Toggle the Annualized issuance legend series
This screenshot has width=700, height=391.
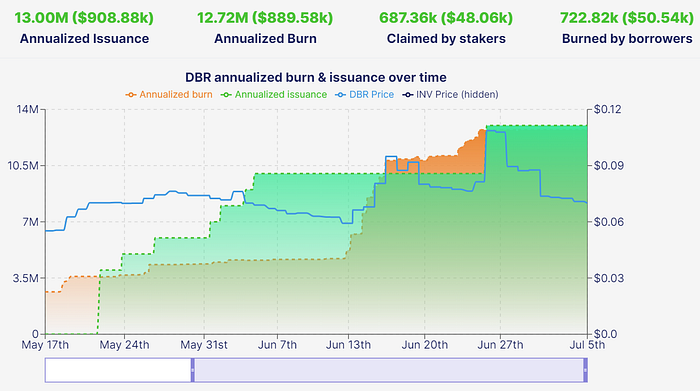pyautogui.click(x=274, y=95)
